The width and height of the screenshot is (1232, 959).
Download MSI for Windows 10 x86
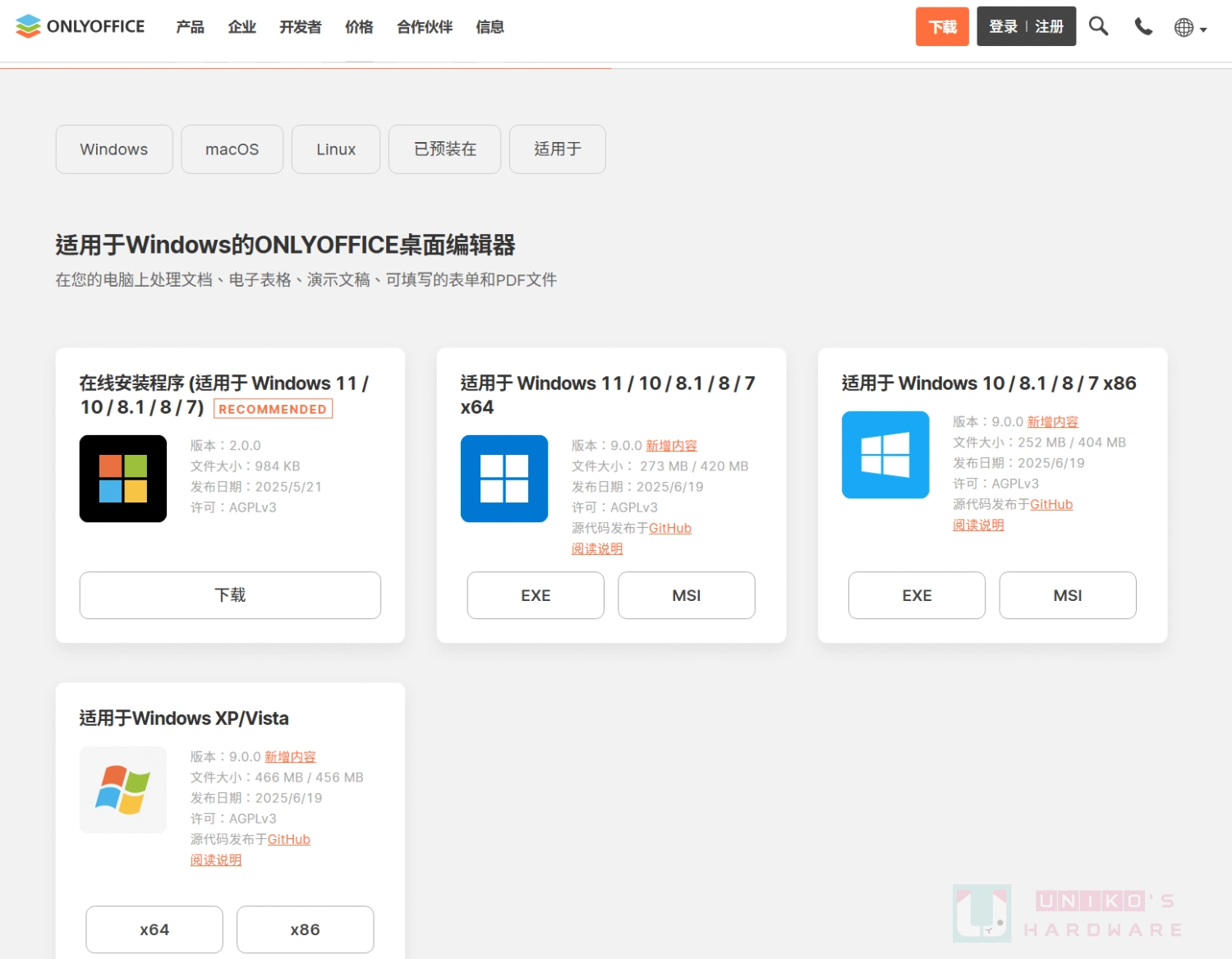pos(1068,595)
